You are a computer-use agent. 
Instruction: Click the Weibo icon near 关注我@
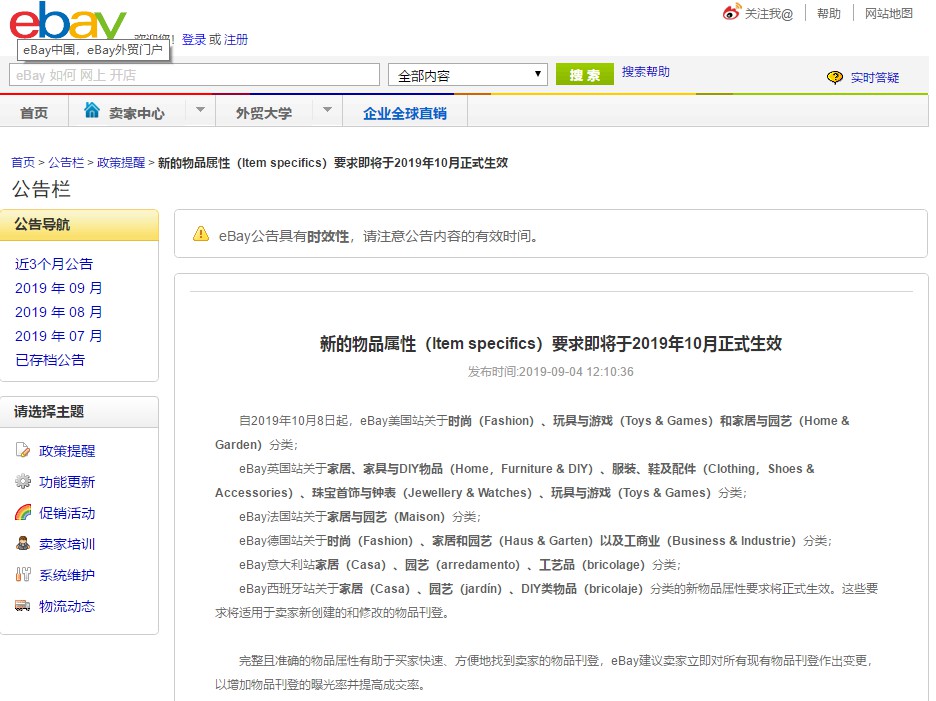click(731, 12)
